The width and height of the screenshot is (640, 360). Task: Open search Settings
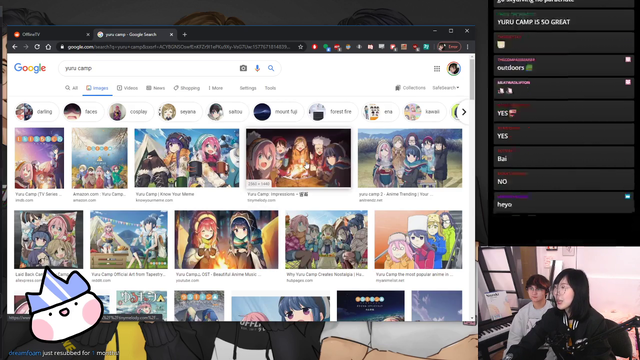pos(248,88)
